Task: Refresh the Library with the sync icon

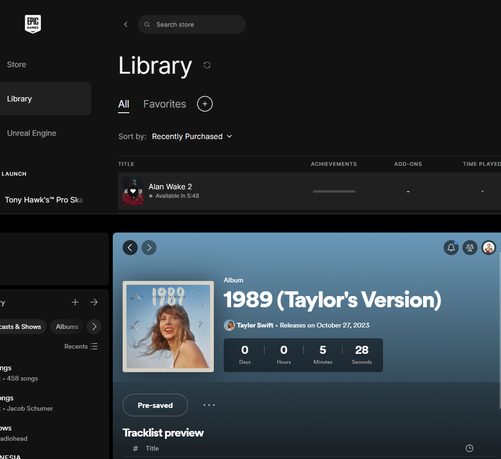Action: [x=207, y=65]
